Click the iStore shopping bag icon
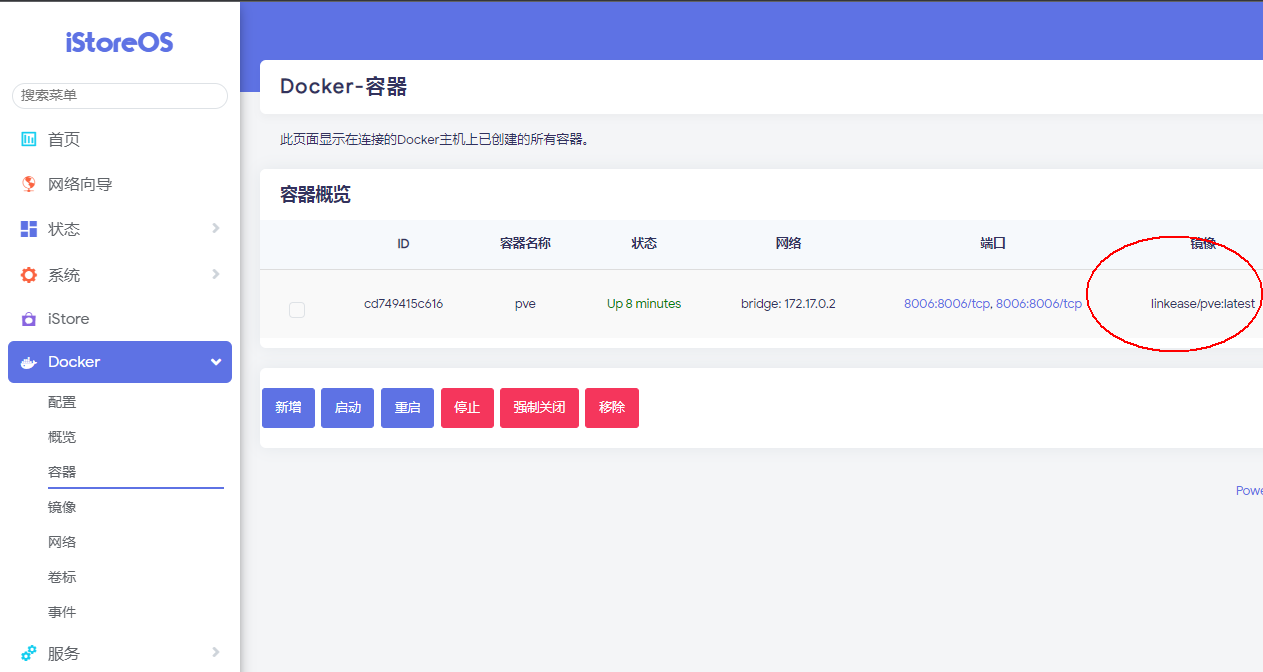This screenshot has height=672, width=1263. click(29, 319)
